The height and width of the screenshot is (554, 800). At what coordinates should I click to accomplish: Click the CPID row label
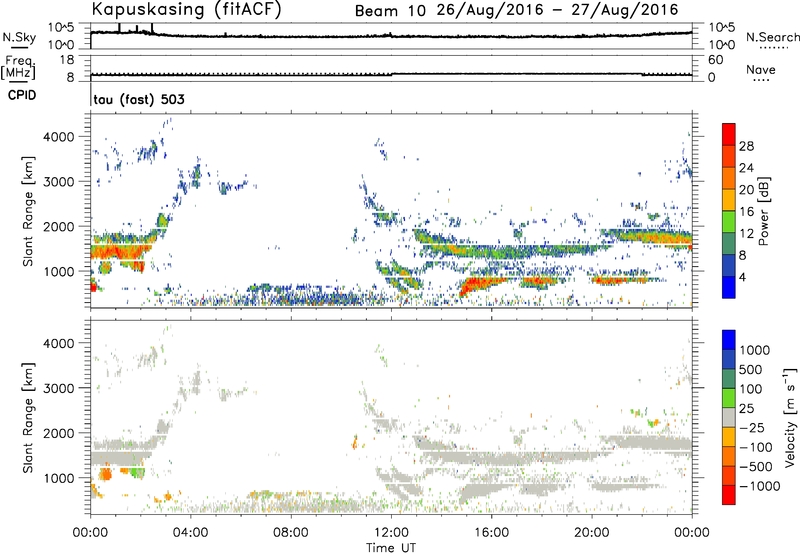point(22,95)
